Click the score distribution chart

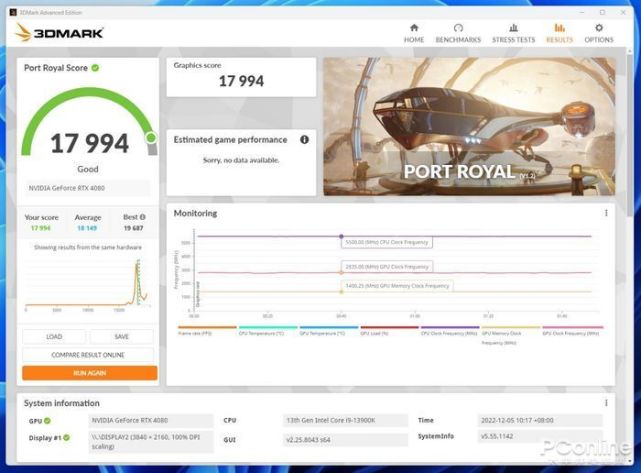point(88,284)
